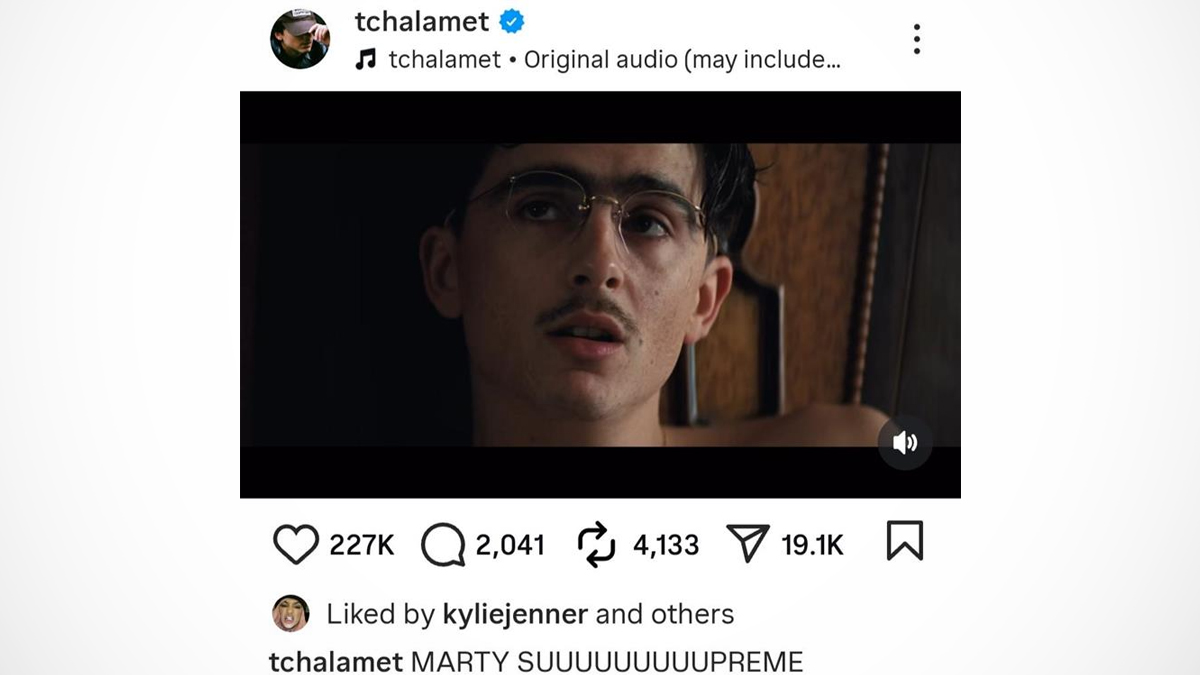The image size is (1200, 675).
Task: Click the 19.1K shares count
Action: (812, 545)
